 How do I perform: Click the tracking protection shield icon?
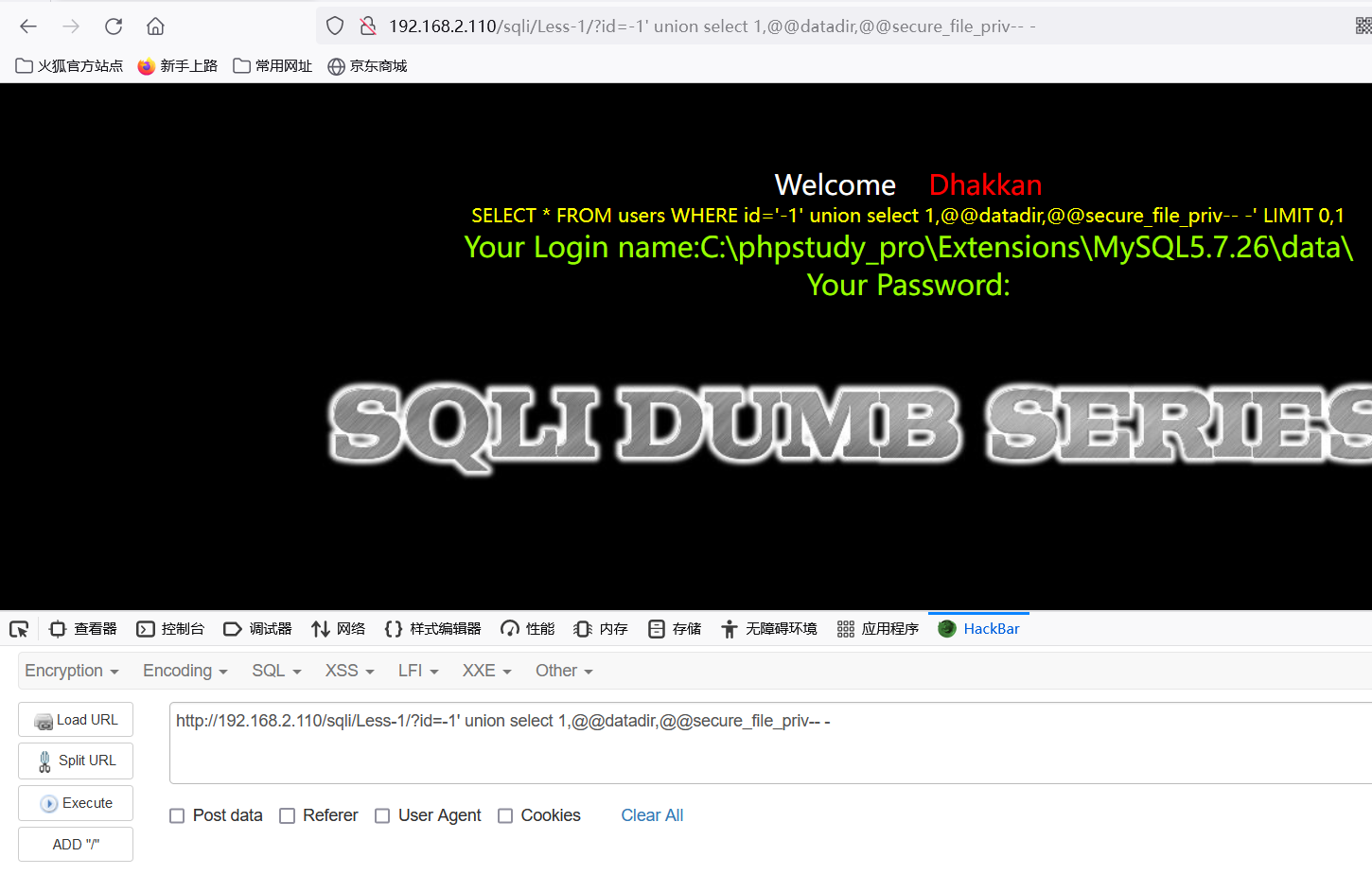point(335,26)
